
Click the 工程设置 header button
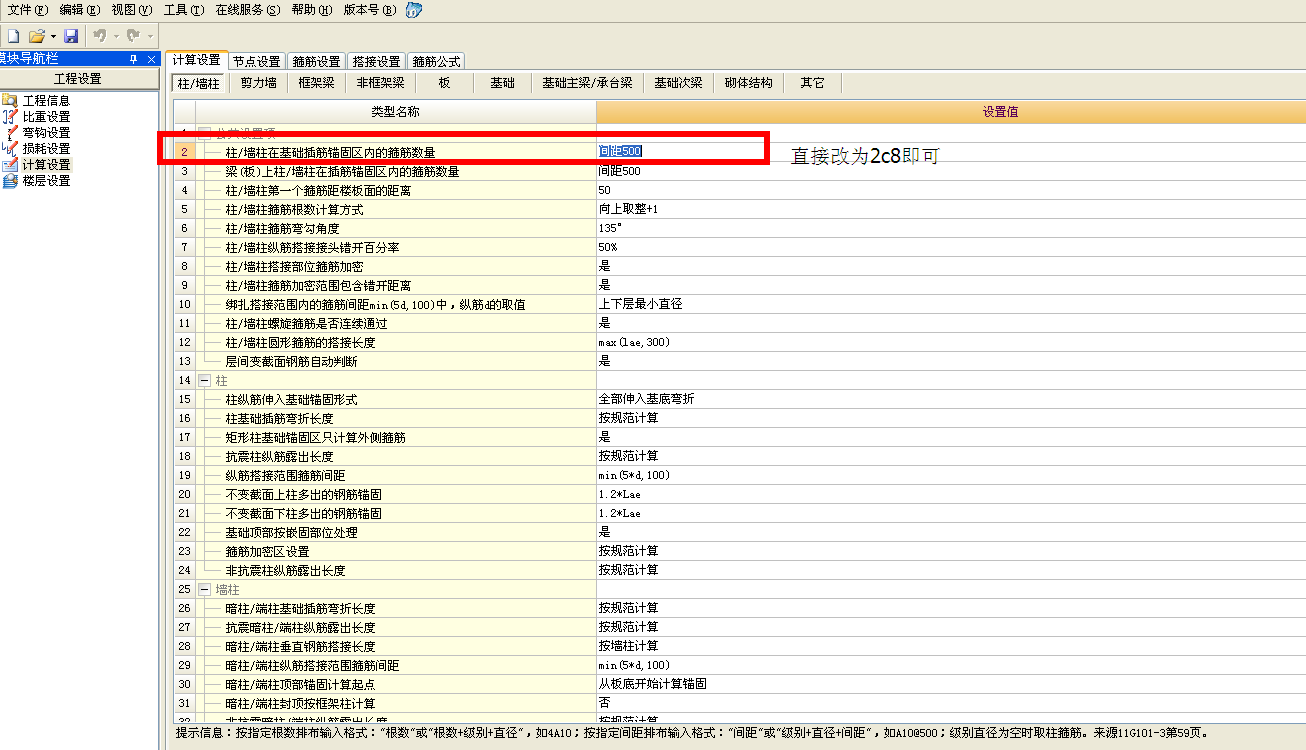78,79
